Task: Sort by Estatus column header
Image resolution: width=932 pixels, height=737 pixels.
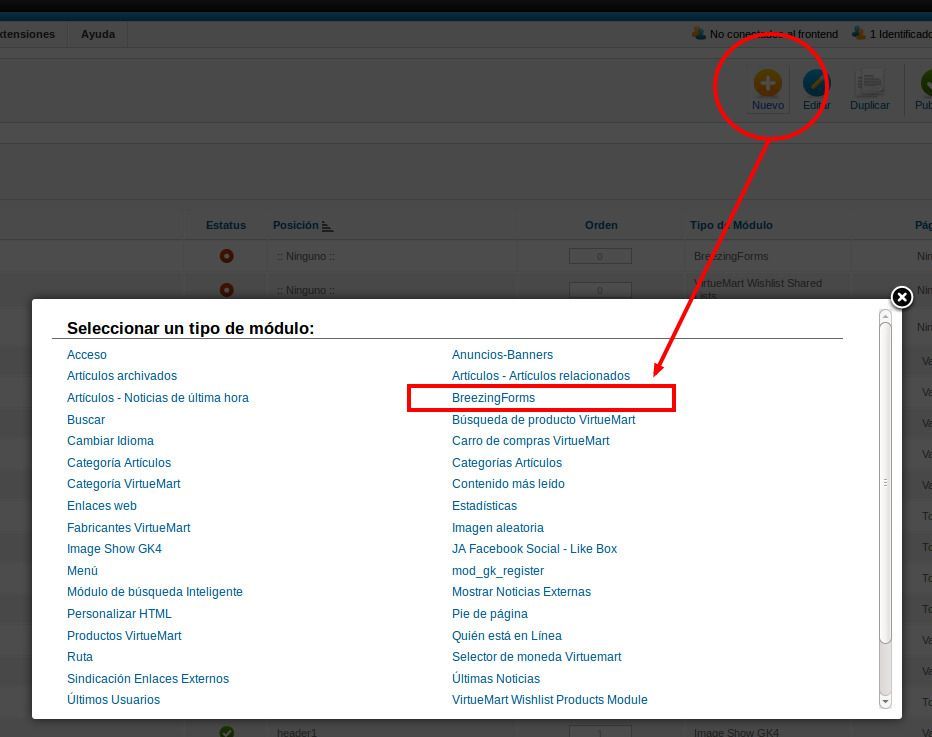Action: pos(226,225)
